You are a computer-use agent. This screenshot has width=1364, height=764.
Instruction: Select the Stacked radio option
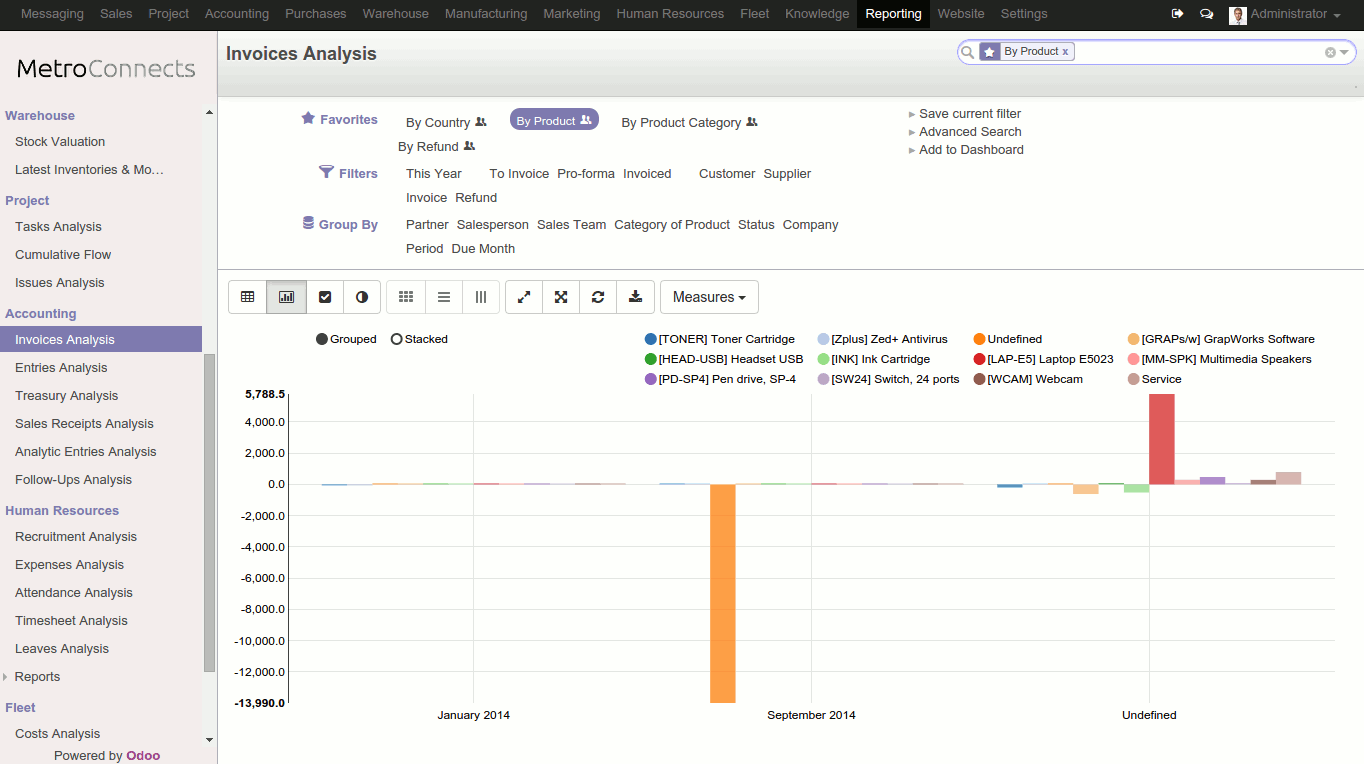pos(397,339)
